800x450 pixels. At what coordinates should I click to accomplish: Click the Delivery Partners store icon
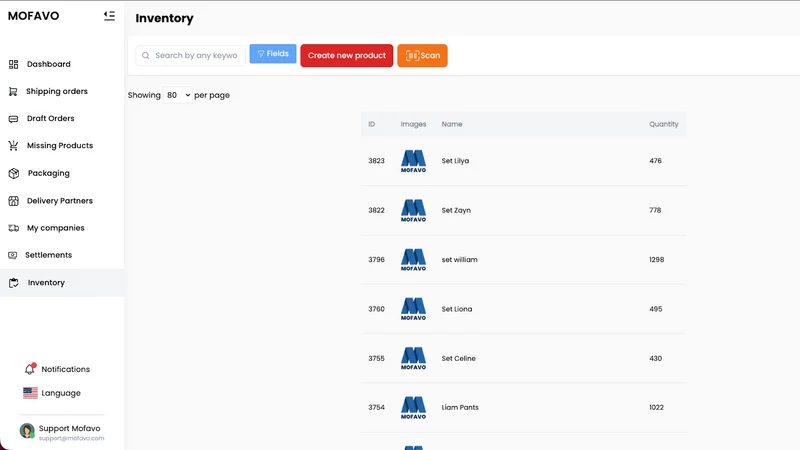click(14, 201)
